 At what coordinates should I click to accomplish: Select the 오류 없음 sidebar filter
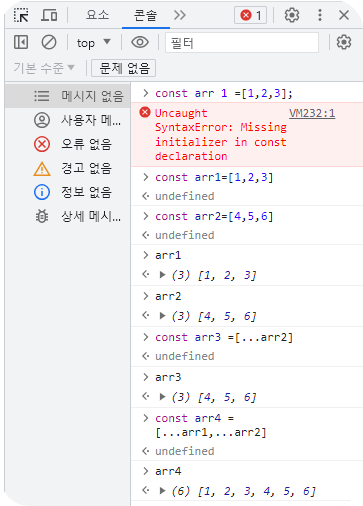tap(68, 144)
